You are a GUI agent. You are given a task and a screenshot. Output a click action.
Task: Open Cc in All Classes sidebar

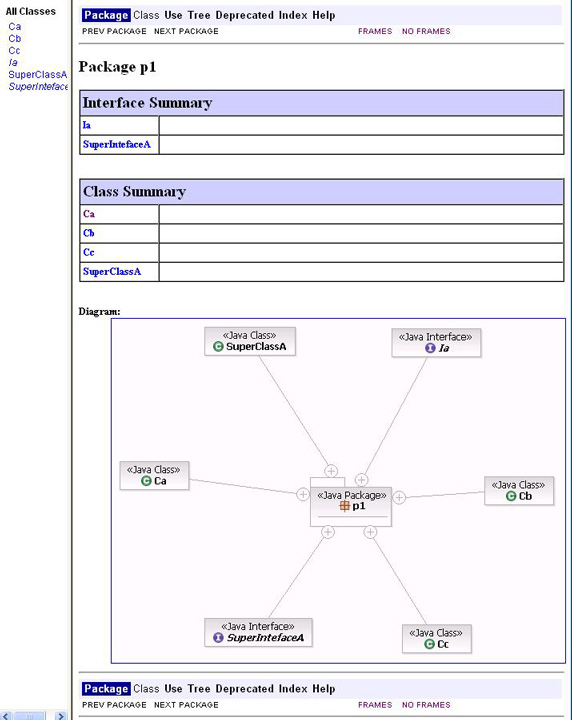click(14, 51)
